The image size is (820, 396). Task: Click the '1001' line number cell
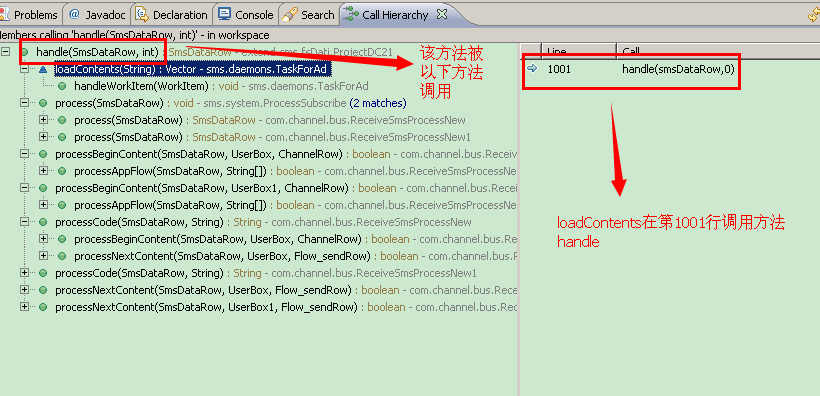coord(559,69)
